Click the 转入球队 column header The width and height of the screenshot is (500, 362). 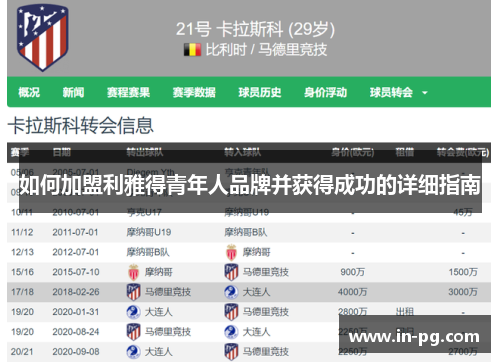[243, 153]
